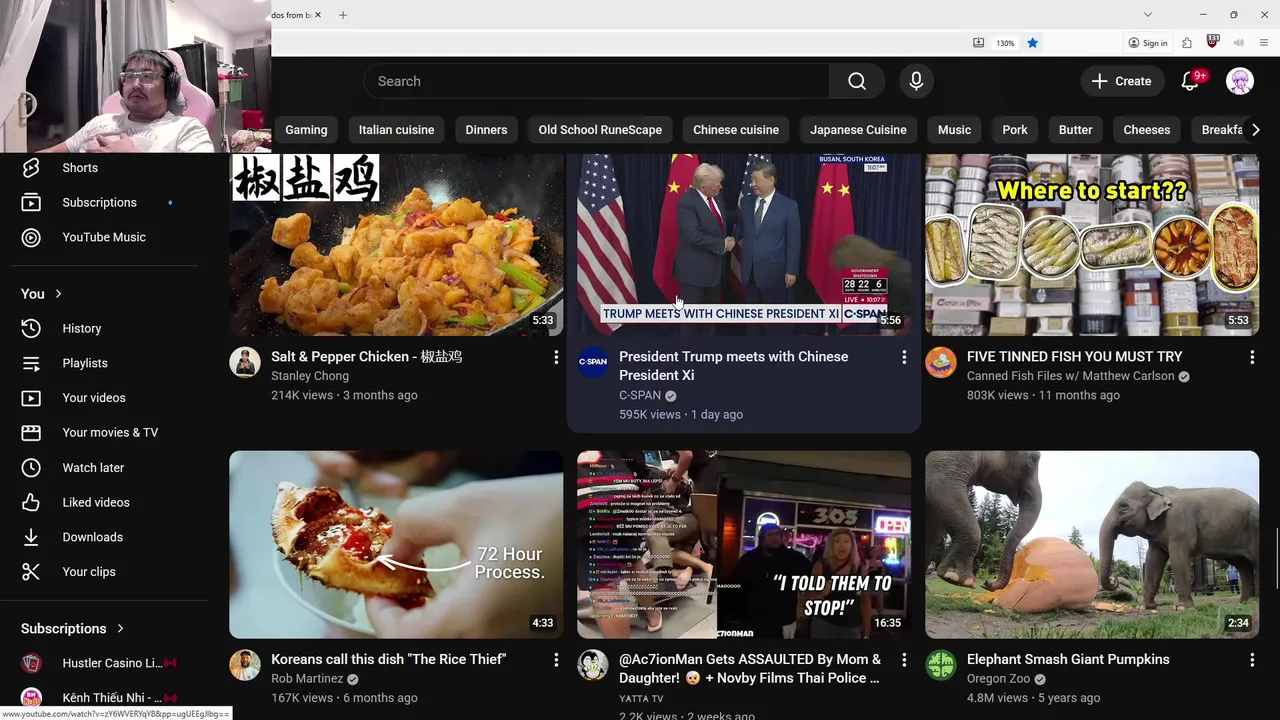1280x720 pixels.
Task: Toggle the browser bookmark star
Action: tap(1033, 43)
